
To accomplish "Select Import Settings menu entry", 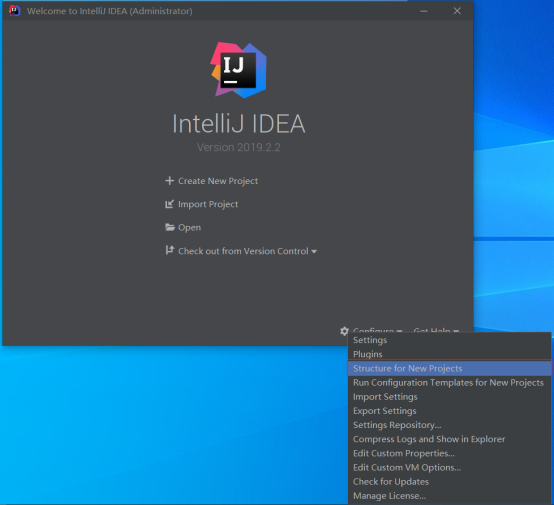I will pyautogui.click(x=449, y=397).
